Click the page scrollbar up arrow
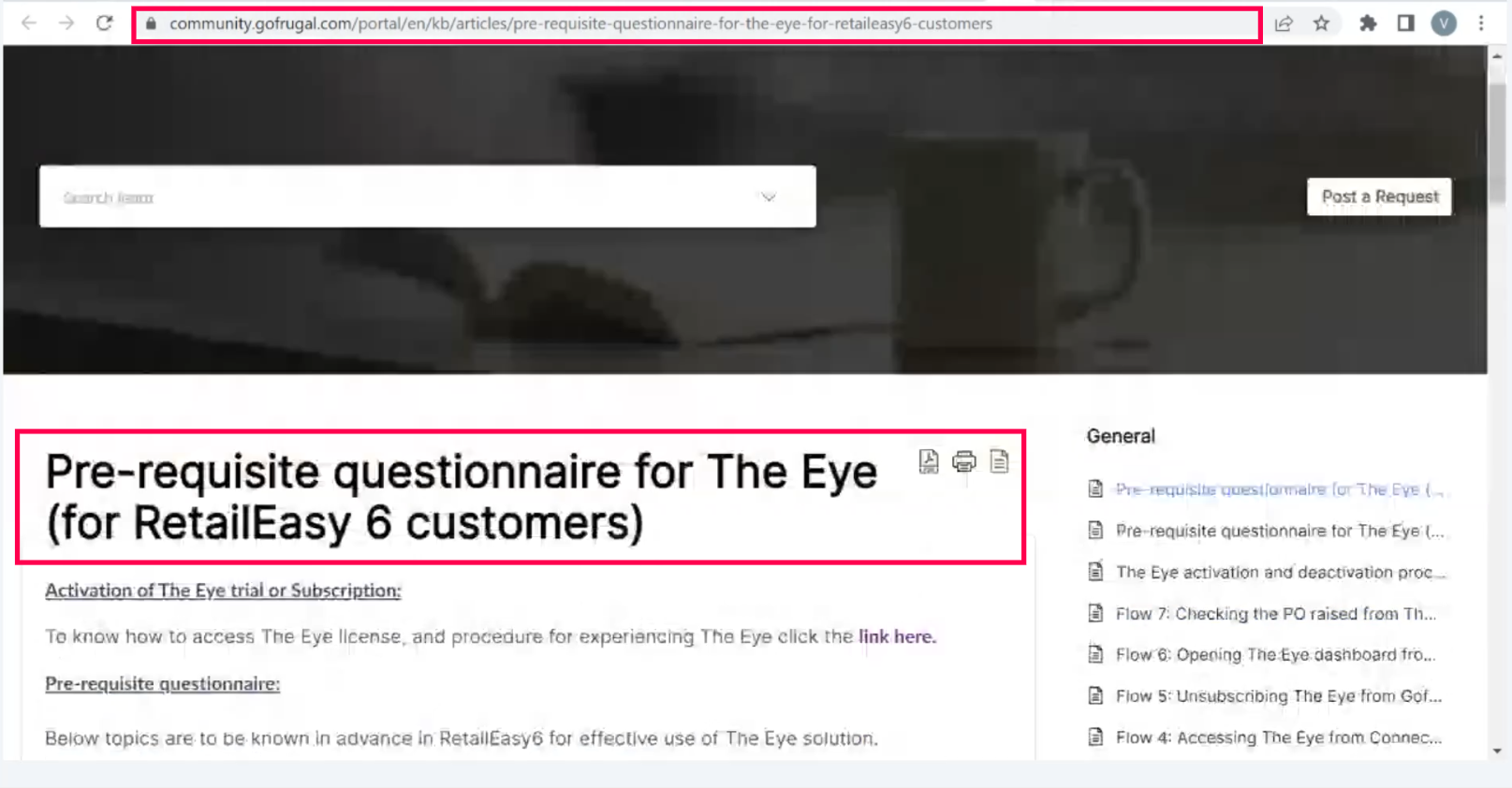This screenshot has width=1512, height=788. [1497, 56]
